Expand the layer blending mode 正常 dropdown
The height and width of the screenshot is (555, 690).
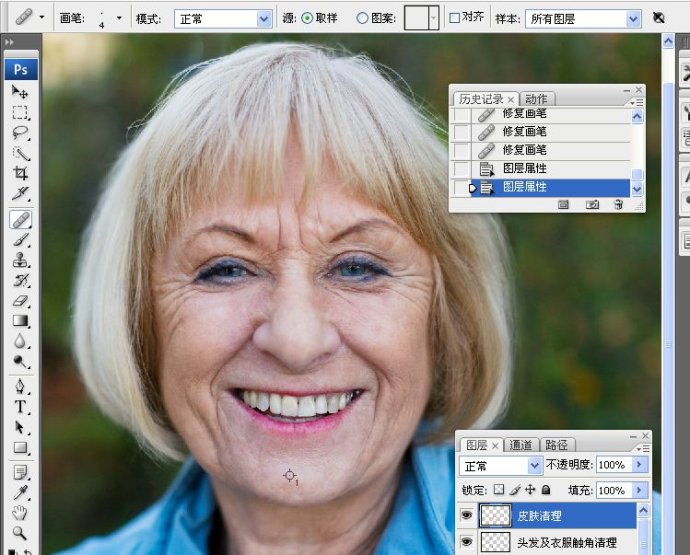(x=500, y=466)
